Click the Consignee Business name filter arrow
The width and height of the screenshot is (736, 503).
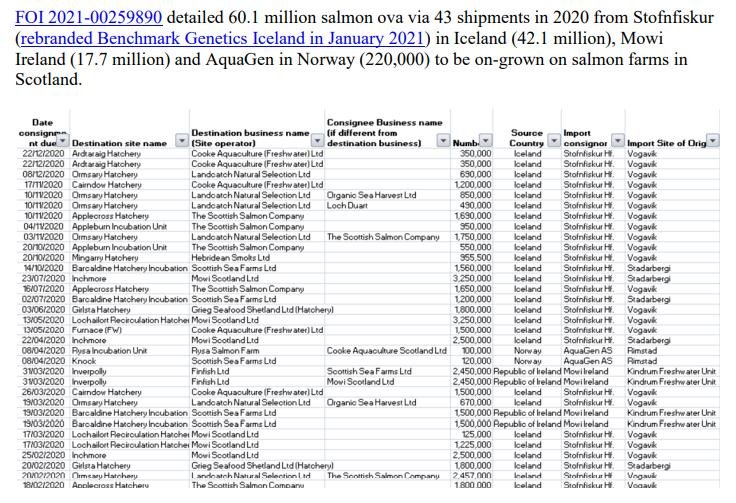444,142
